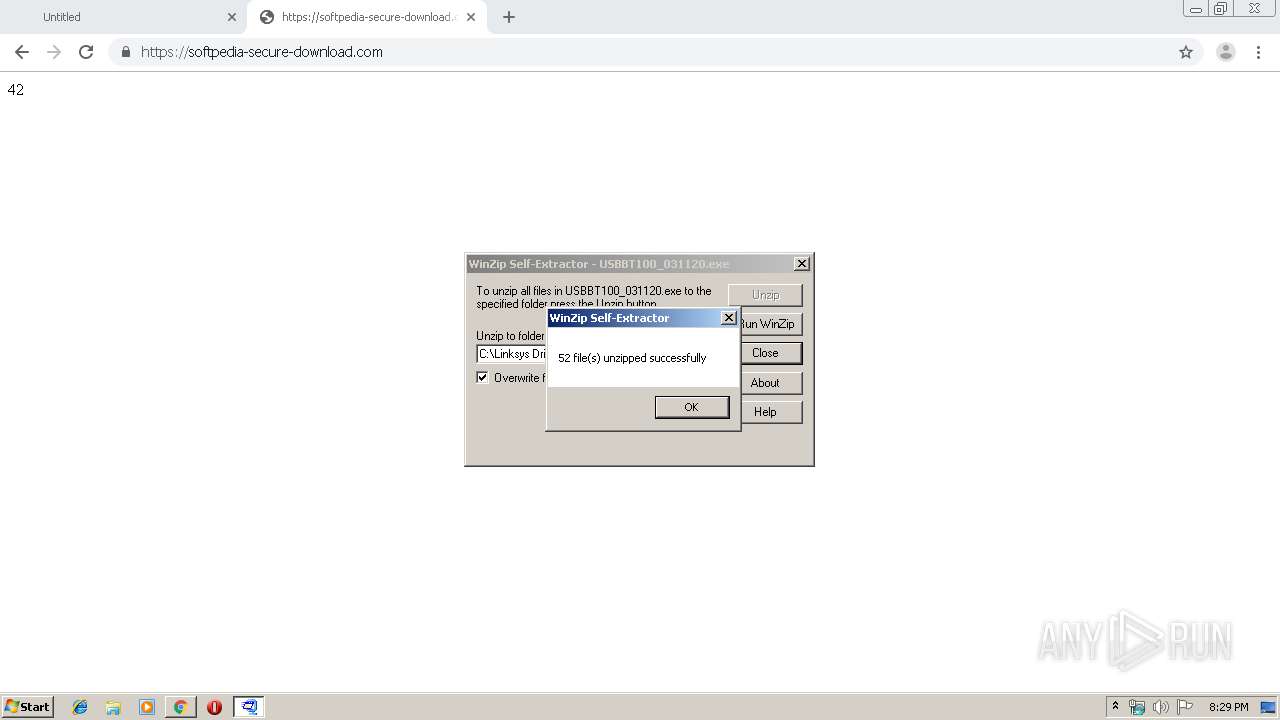This screenshot has height=720, width=1280.
Task: Click the volume speaker tray icon
Action: [x=1161, y=707]
